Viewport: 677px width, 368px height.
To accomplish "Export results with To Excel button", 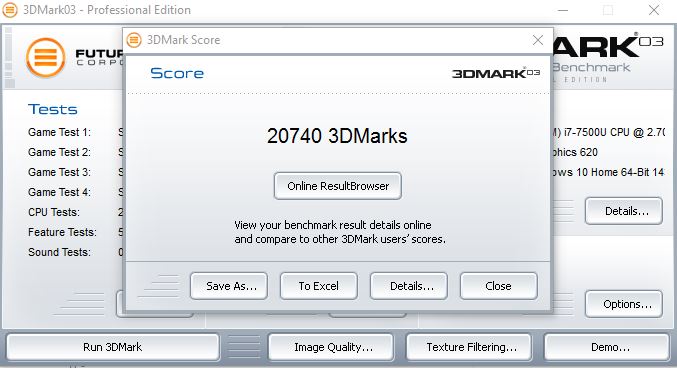I will click(319, 286).
